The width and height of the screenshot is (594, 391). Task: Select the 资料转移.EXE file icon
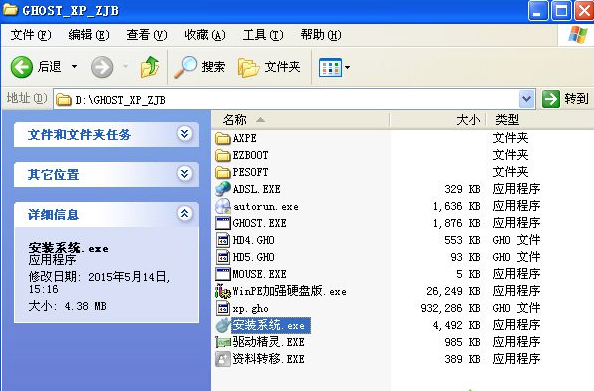(223, 359)
